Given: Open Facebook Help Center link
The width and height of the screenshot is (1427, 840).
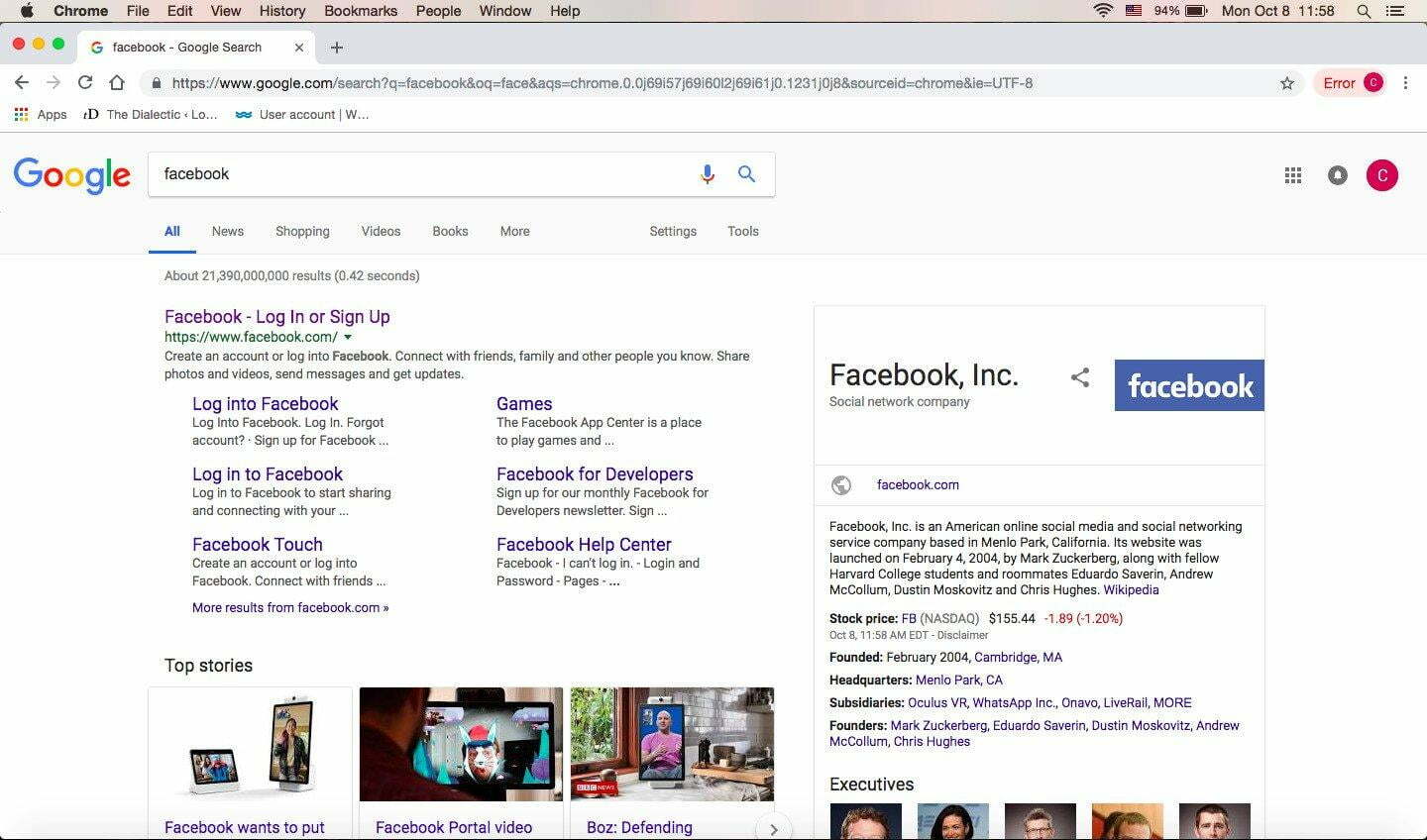Looking at the screenshot, I should coord(584,545).
